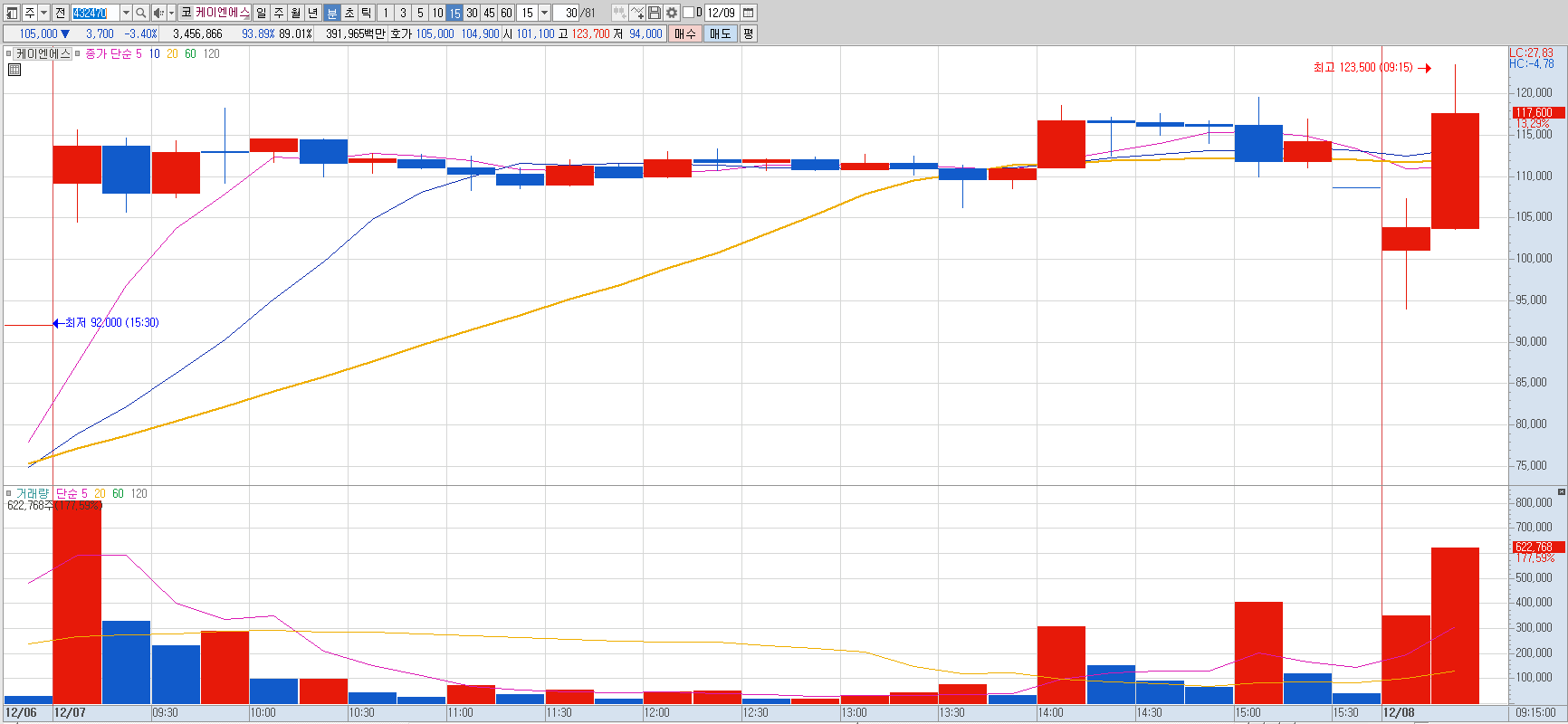Click the speaker sound alert icon
The height and width of the screenshot is (724, 1568).
[158, 13]
